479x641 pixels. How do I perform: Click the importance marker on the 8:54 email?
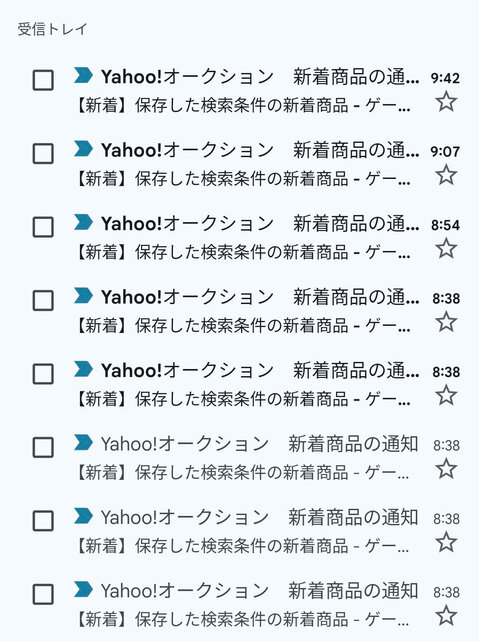(83, 222)
